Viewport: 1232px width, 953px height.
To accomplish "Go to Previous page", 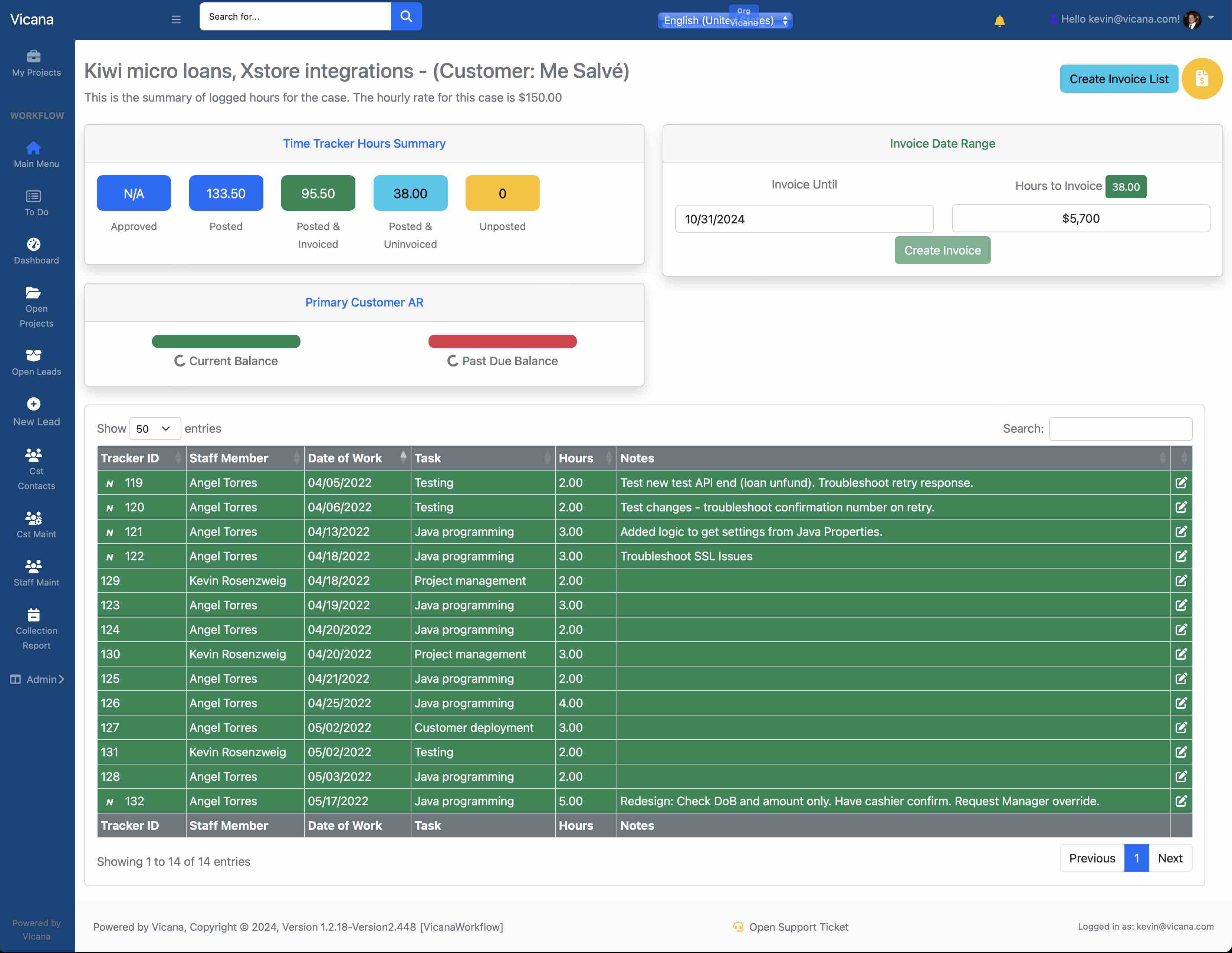I will [1092, 858].
